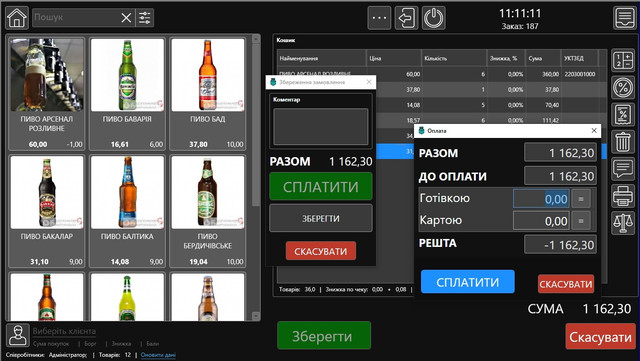Add a comment with speech bubble icon
This screenshot has height=361, width=640.
coord(623,169)
